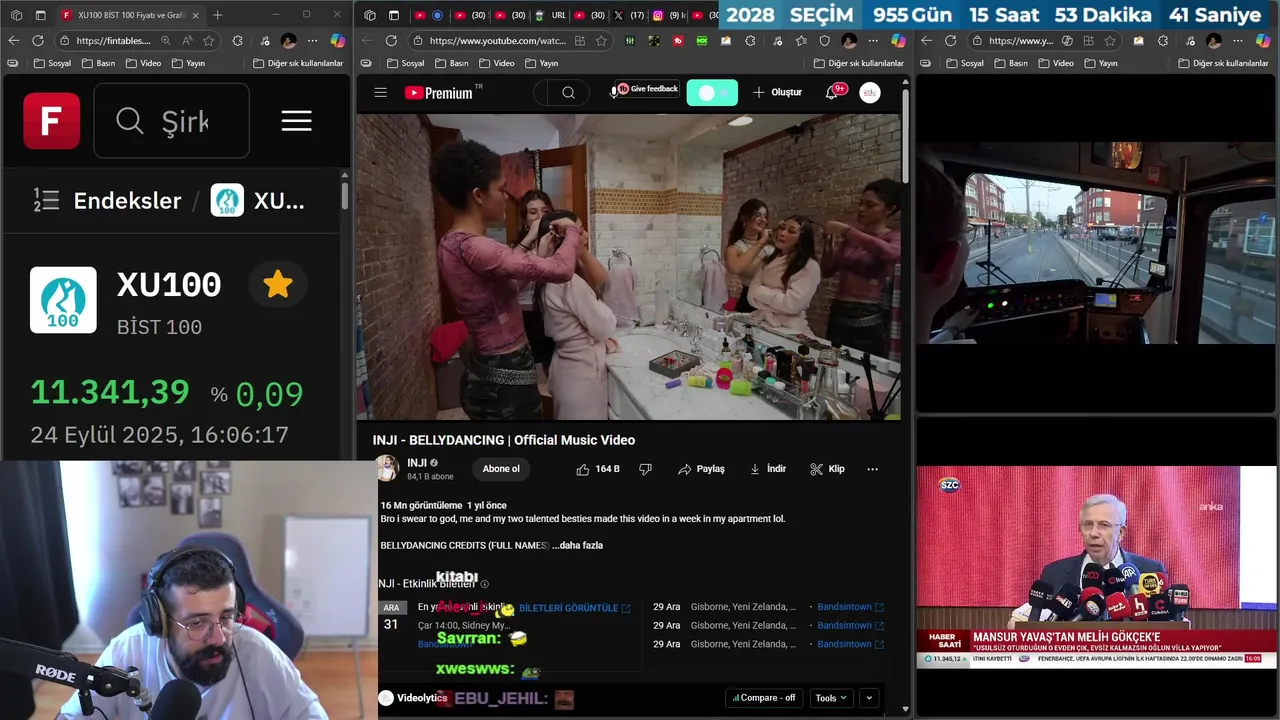This screenshot has height=720, width=1280.
Task: Open the Fintables hamburger menu
Action: point(296,121)
